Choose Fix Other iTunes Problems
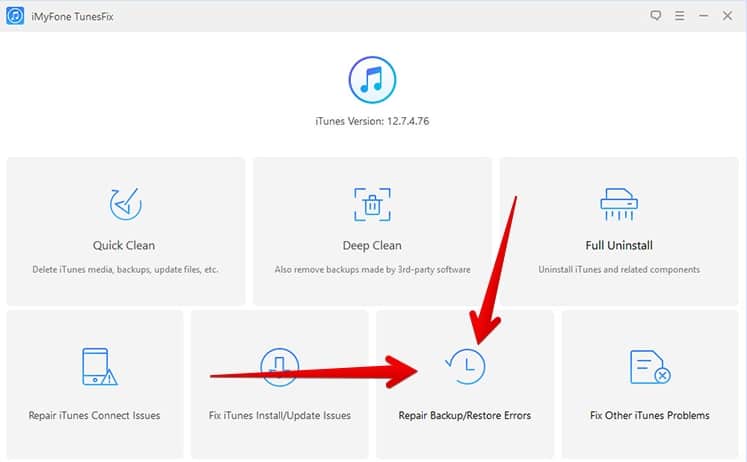 tap(650, 415)
